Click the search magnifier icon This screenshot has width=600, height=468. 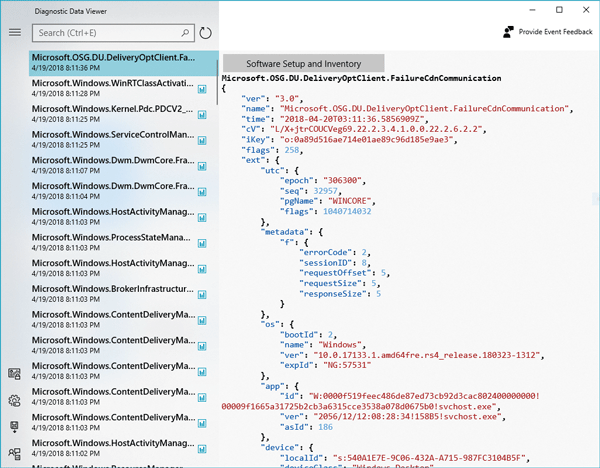coord(185,33)
